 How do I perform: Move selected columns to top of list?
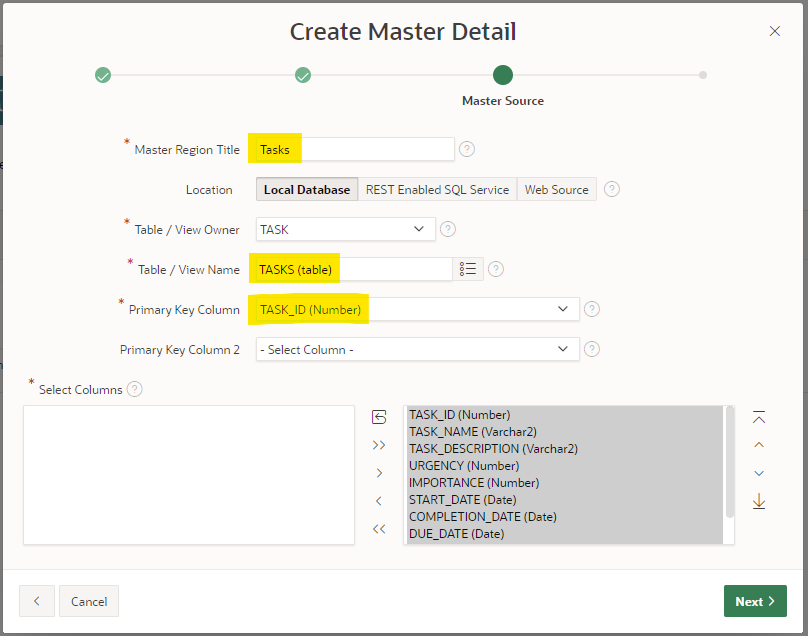759,417
